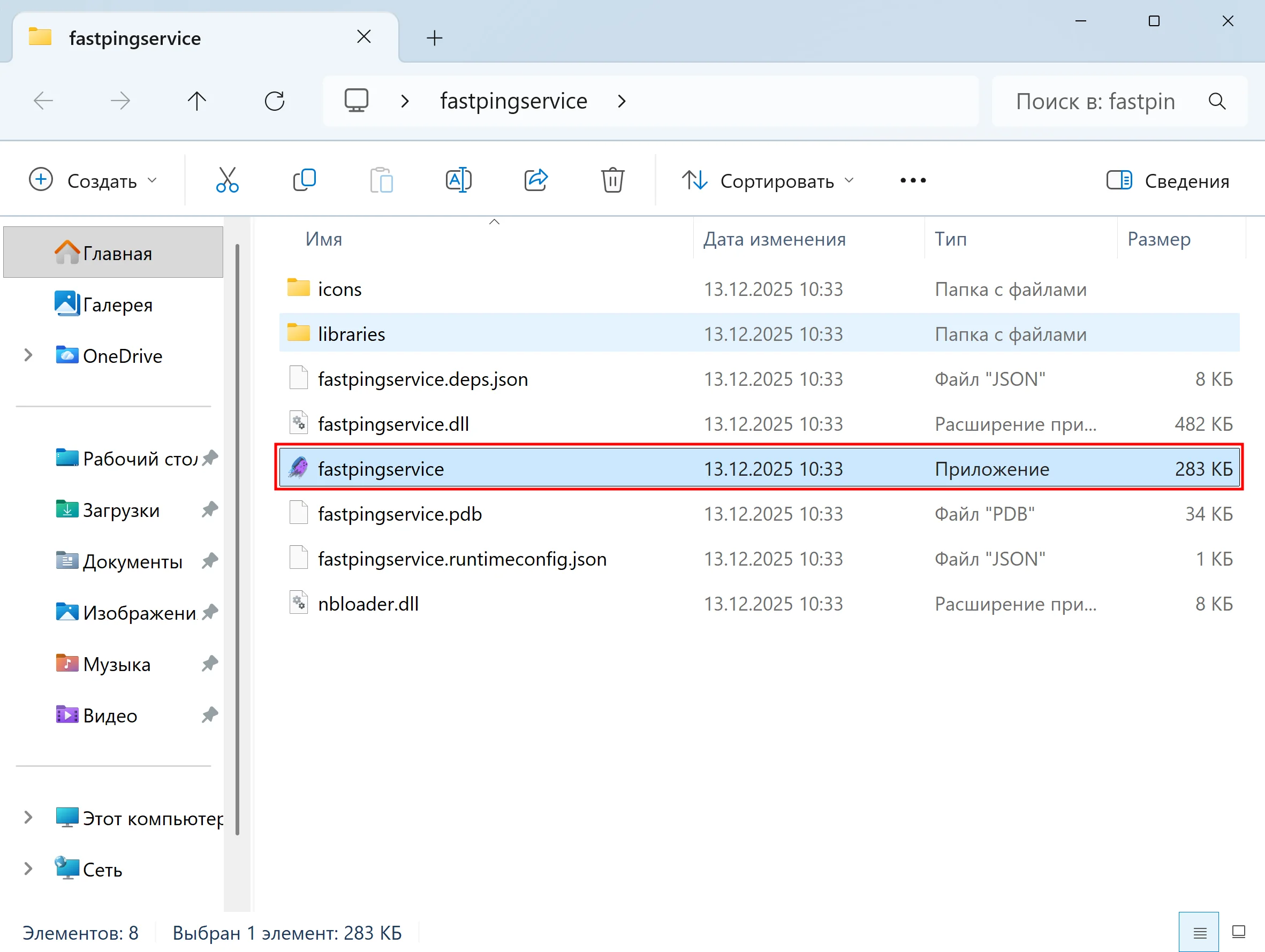Sort by the Дата изменения column header
The image size is (1265, 952).
tap(774, 239)
